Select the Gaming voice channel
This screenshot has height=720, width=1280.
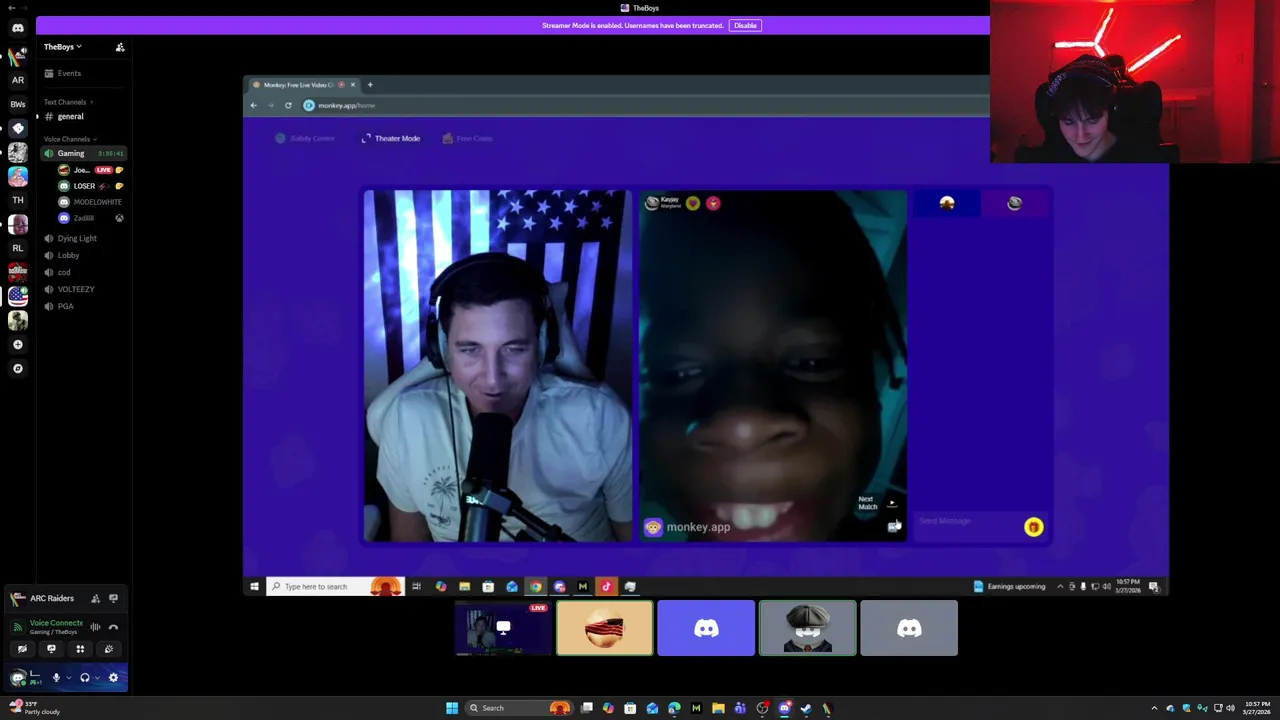coord(71,153)
